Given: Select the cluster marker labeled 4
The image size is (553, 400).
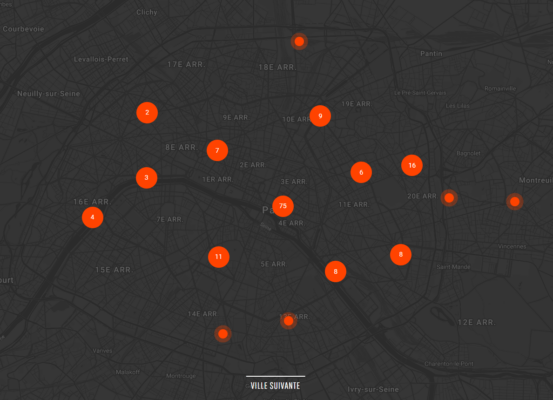Looking at the screenshot, I should [92, 217].
